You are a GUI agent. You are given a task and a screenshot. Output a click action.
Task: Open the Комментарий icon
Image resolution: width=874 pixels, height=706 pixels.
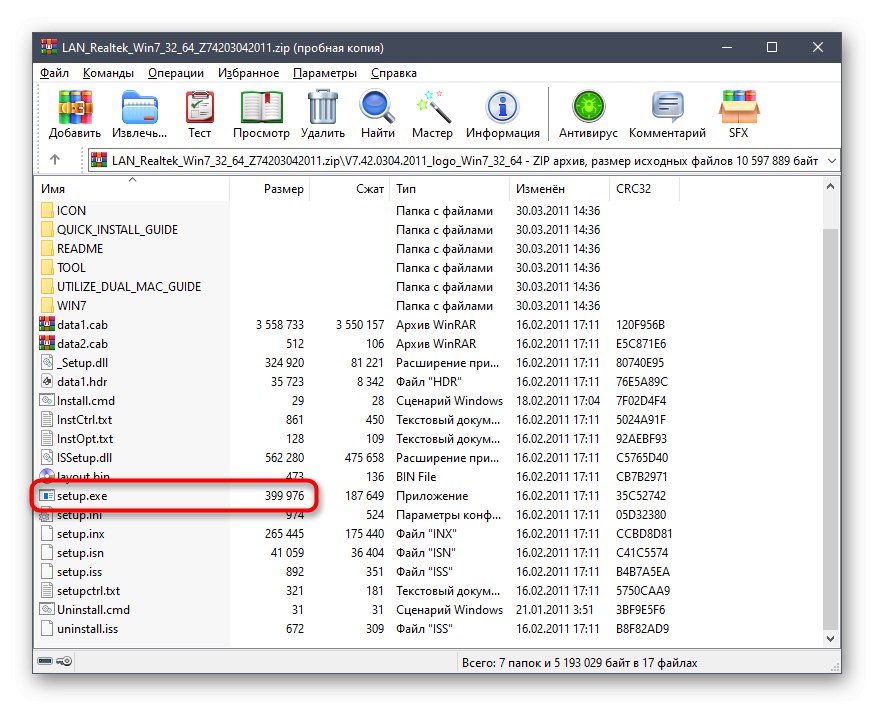coord(667,107)
